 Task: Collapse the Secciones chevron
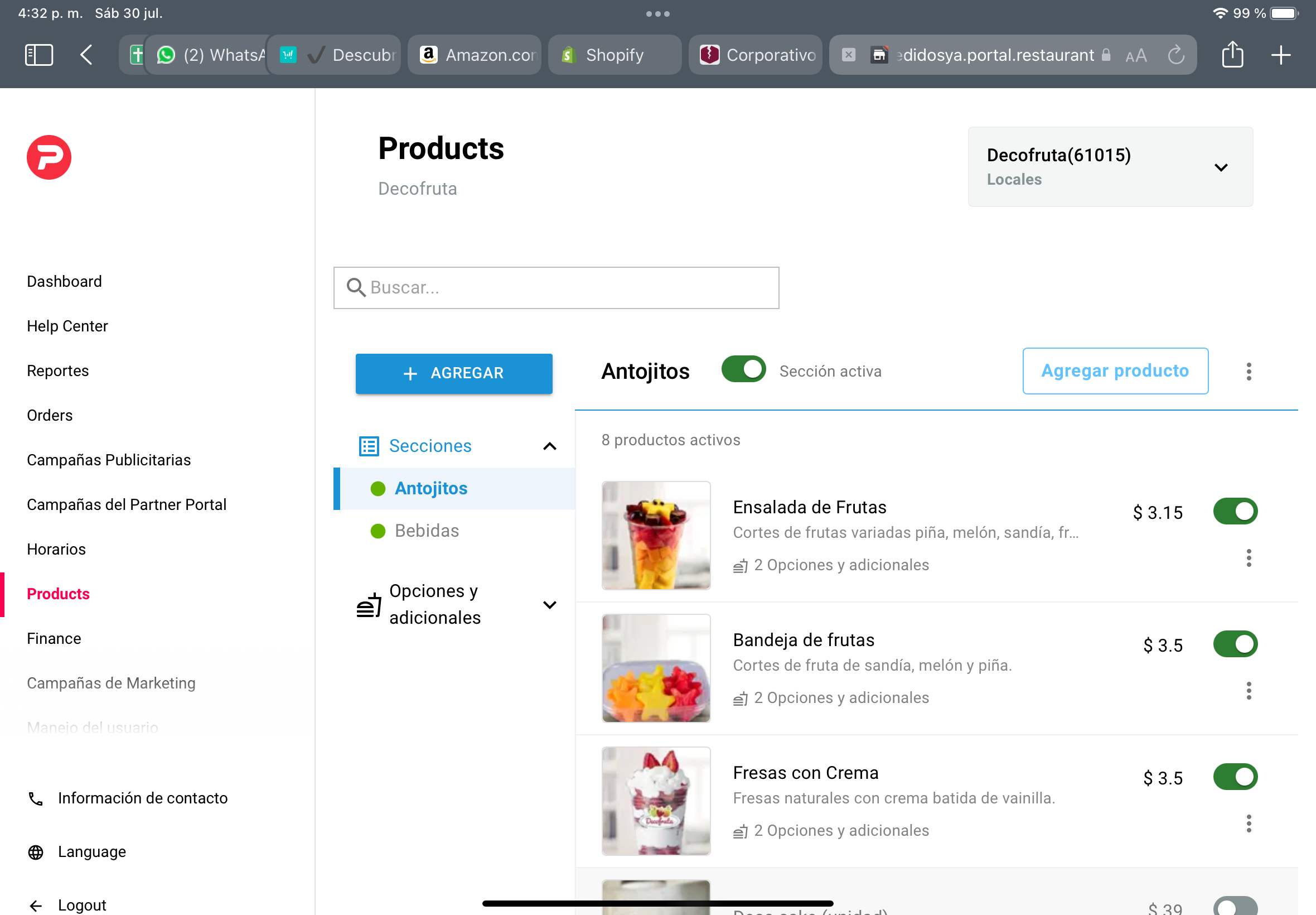coord(549,446)
